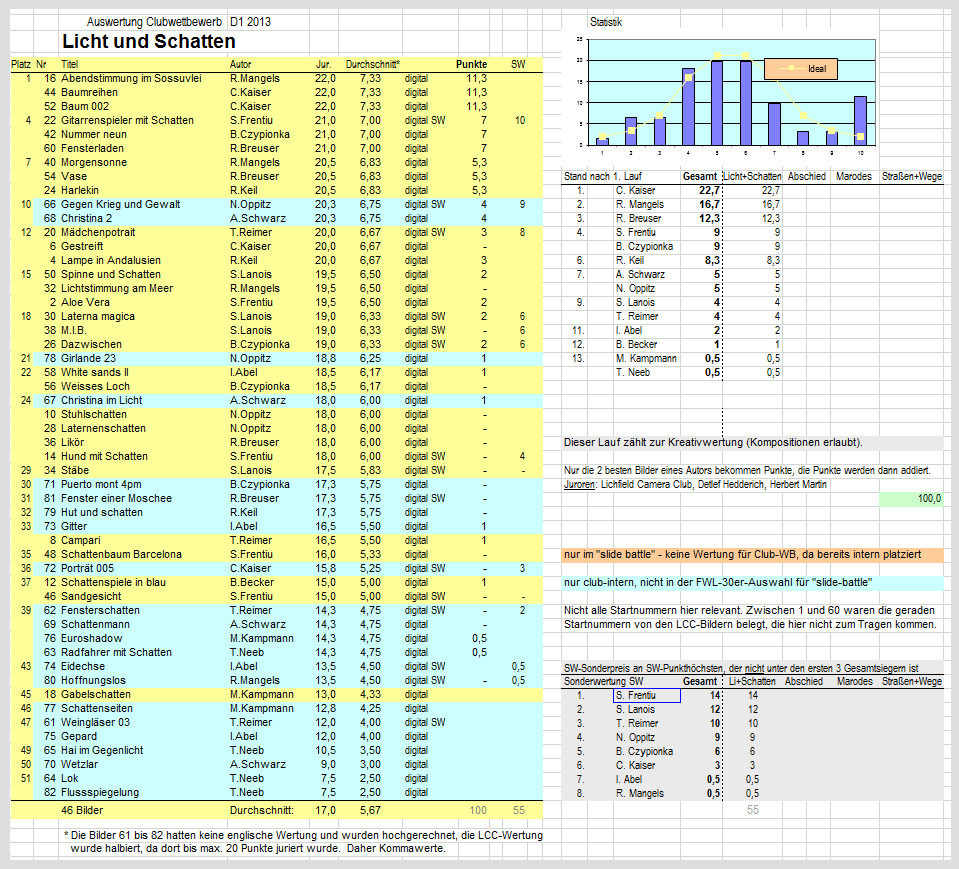This screenshot has width=959, height=869.
Task: Select 'T. Neeb' in standings table
Action: [x=632, y=372]
